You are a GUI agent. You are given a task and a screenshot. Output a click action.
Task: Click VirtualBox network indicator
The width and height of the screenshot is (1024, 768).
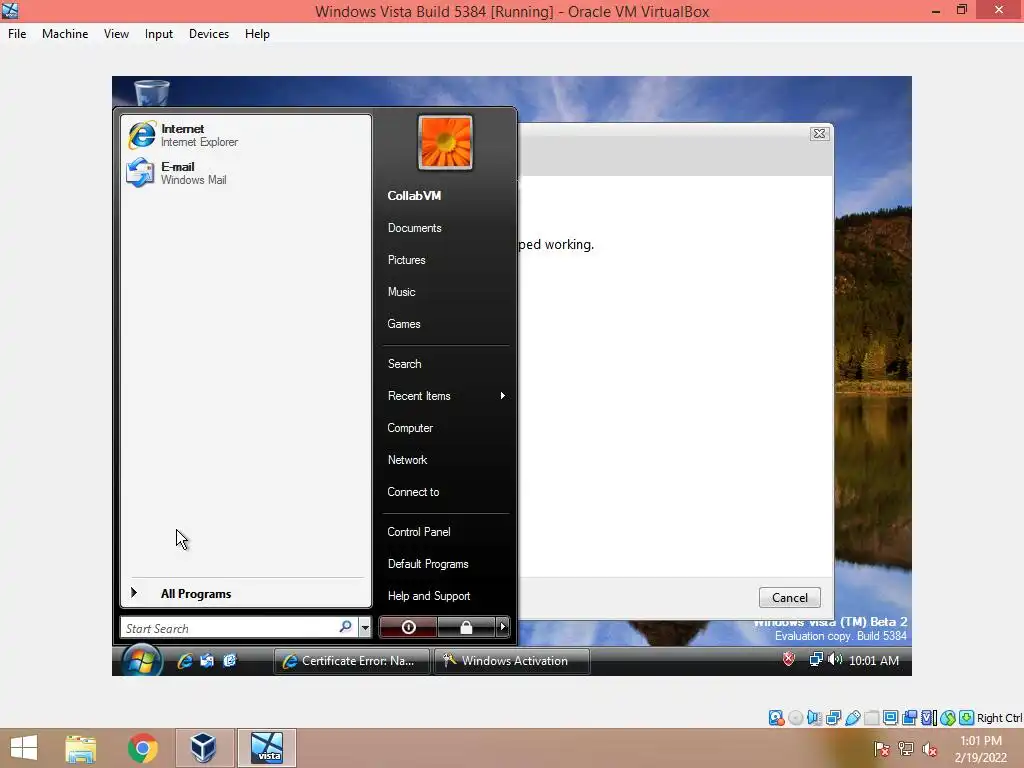tap(833, 718)
